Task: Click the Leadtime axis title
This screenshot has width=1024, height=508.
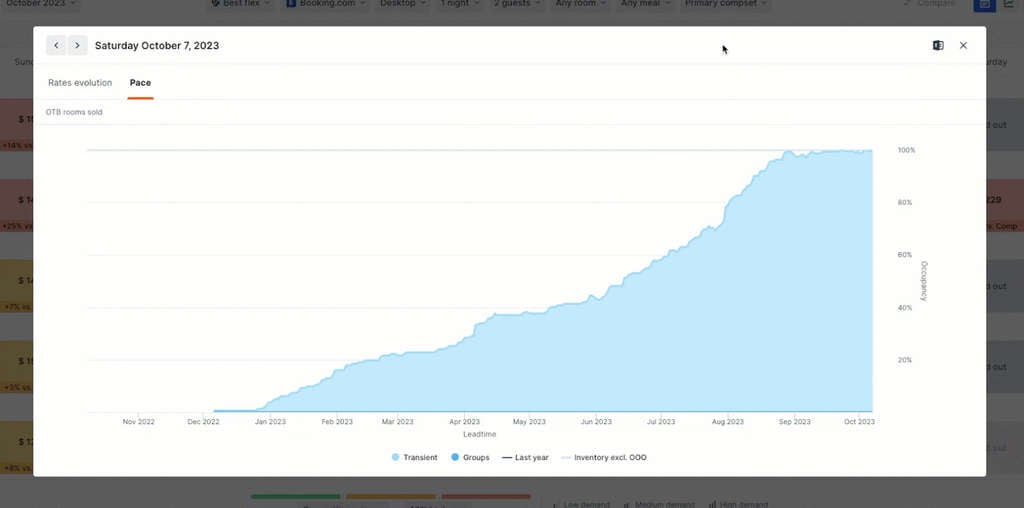Action: pos(479,434)
